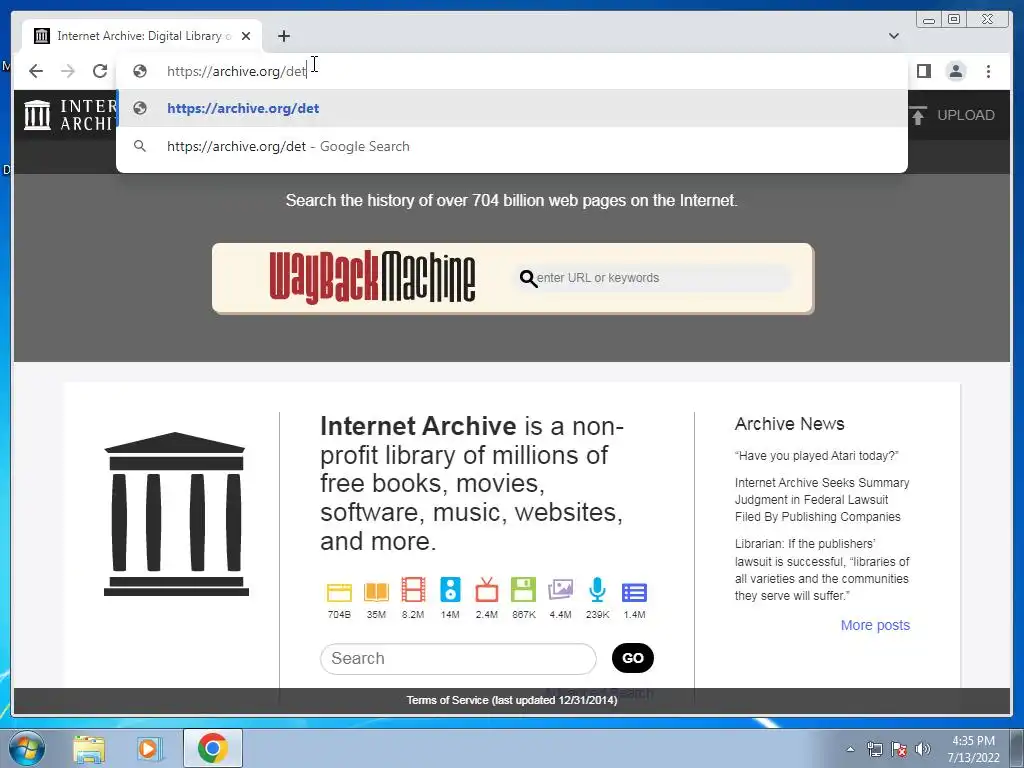Show hidden system tray icons arrow
The width and height of the screenshot is (1024, 768).
[850, 749]
